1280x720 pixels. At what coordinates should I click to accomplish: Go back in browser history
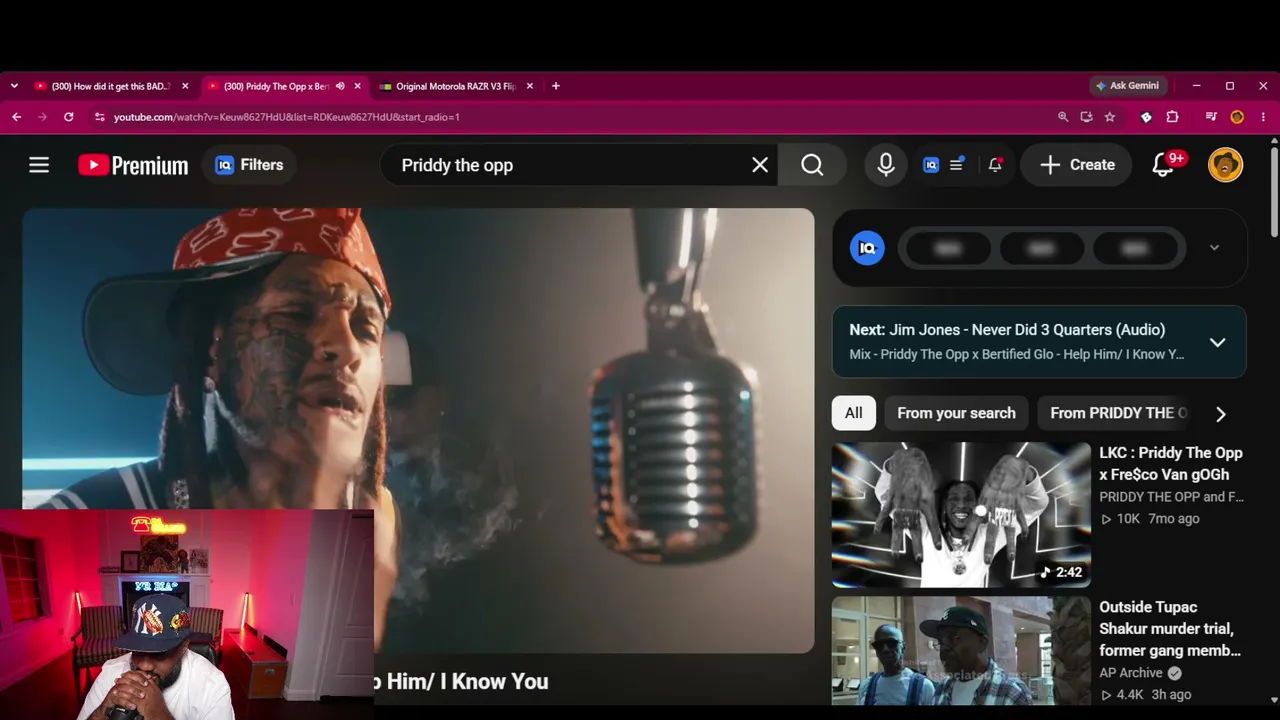pos(16,117)
